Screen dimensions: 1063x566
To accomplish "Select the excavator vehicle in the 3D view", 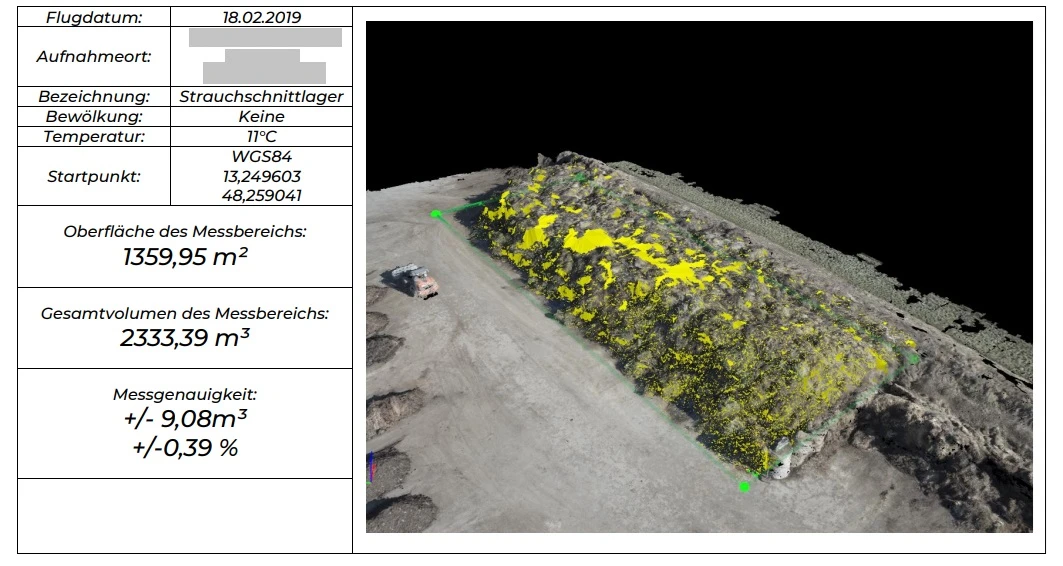I will 418,281.
